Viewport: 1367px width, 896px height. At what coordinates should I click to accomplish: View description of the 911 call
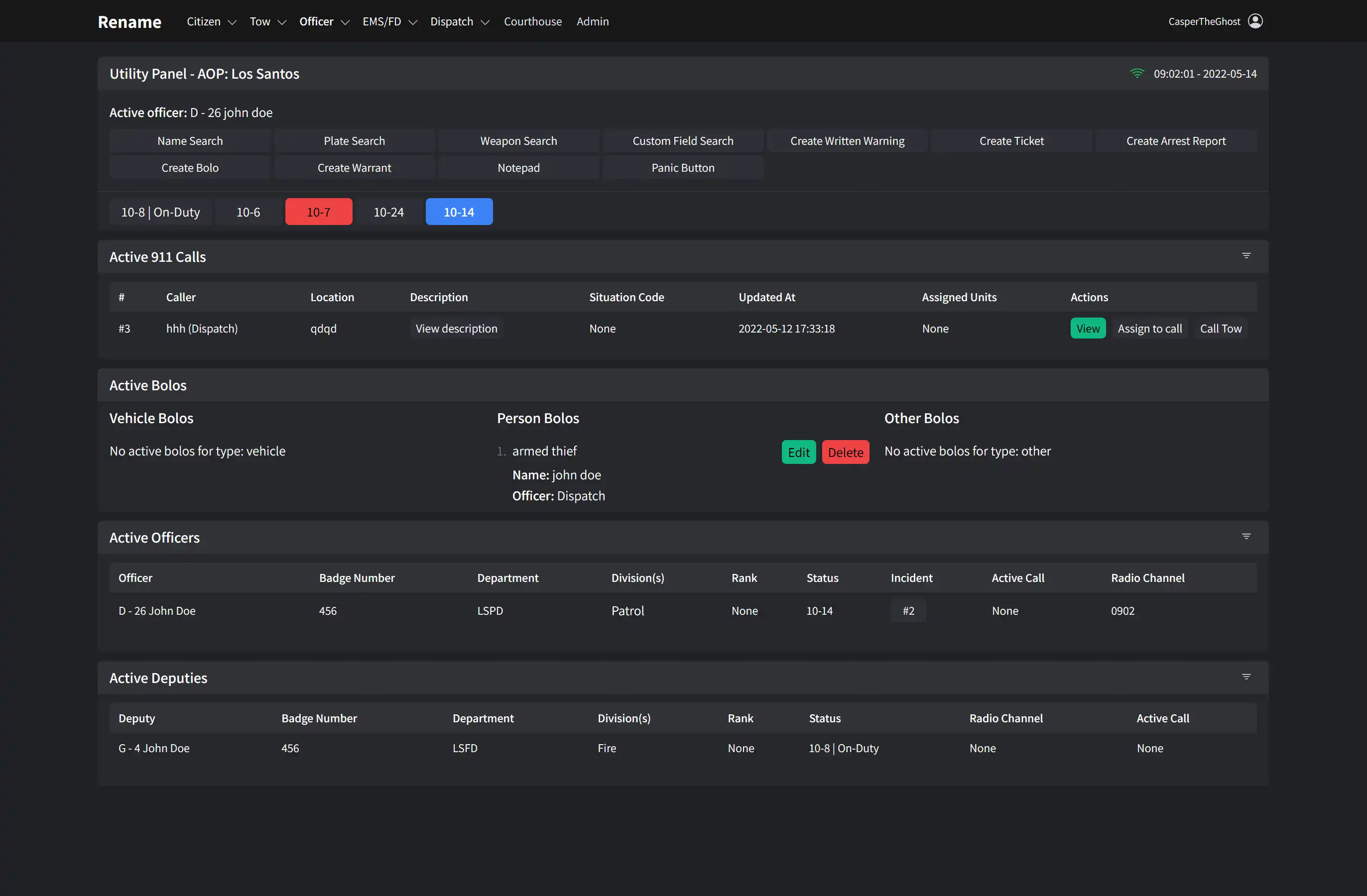(x=456, y=329)
